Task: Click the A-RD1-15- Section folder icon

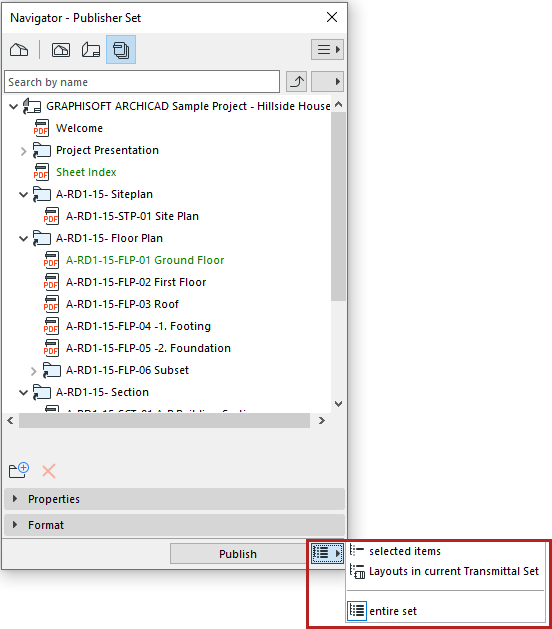Action: click(42, 393)
